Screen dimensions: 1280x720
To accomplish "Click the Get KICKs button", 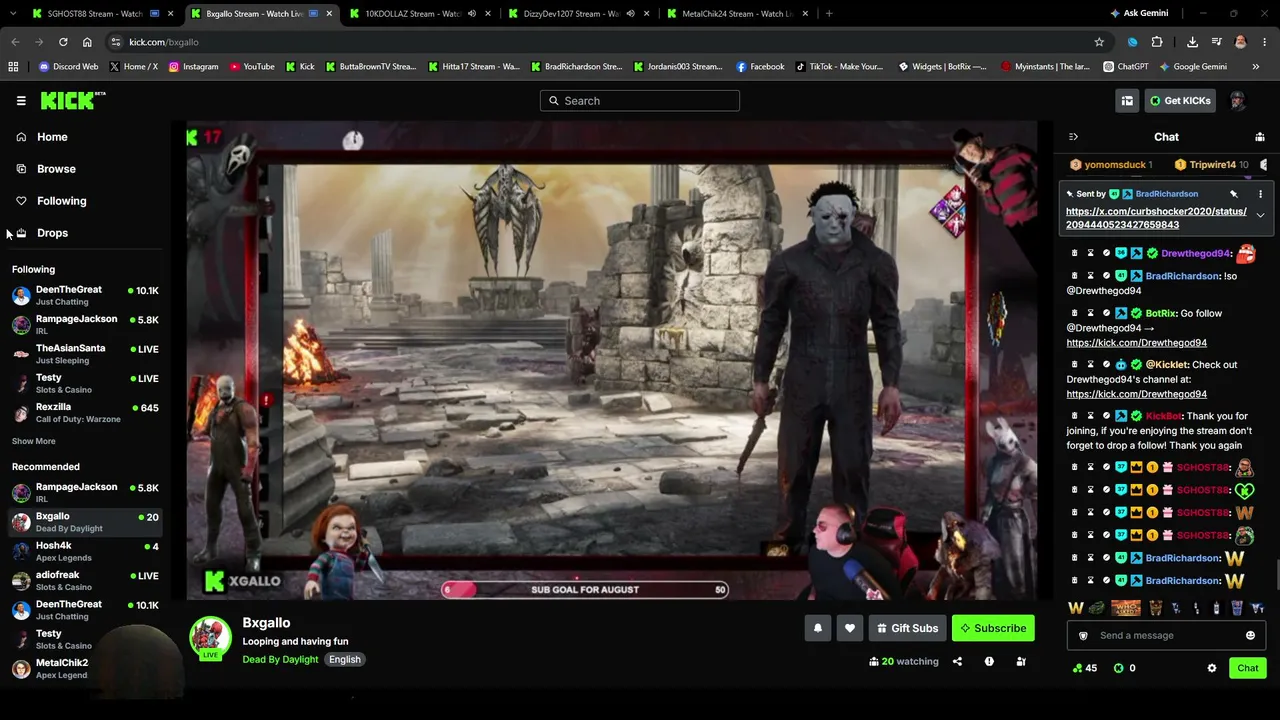I will tap(1180, 100).
